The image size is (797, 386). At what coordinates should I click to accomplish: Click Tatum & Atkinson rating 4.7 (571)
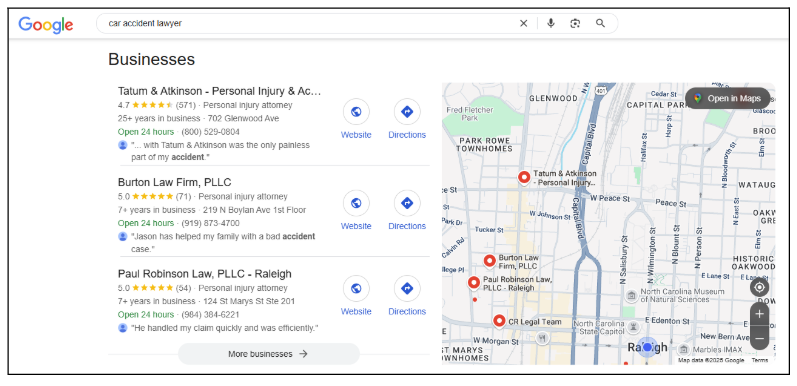point(156,105)
